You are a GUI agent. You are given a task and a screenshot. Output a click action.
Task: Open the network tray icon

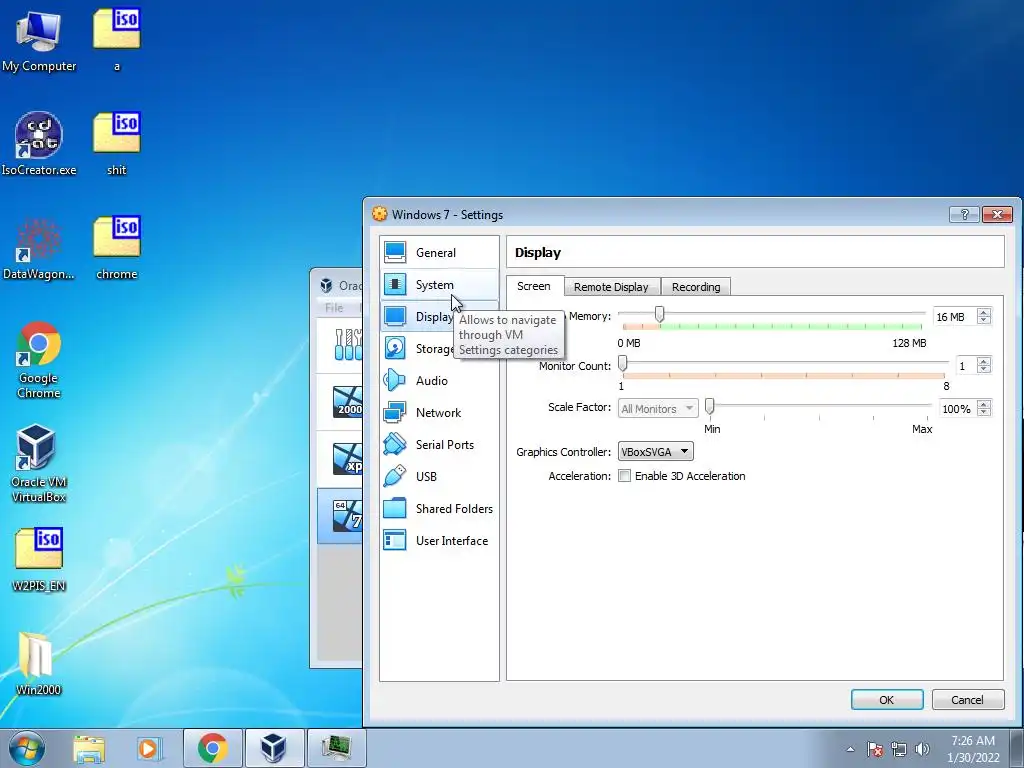tap(899, 749)
